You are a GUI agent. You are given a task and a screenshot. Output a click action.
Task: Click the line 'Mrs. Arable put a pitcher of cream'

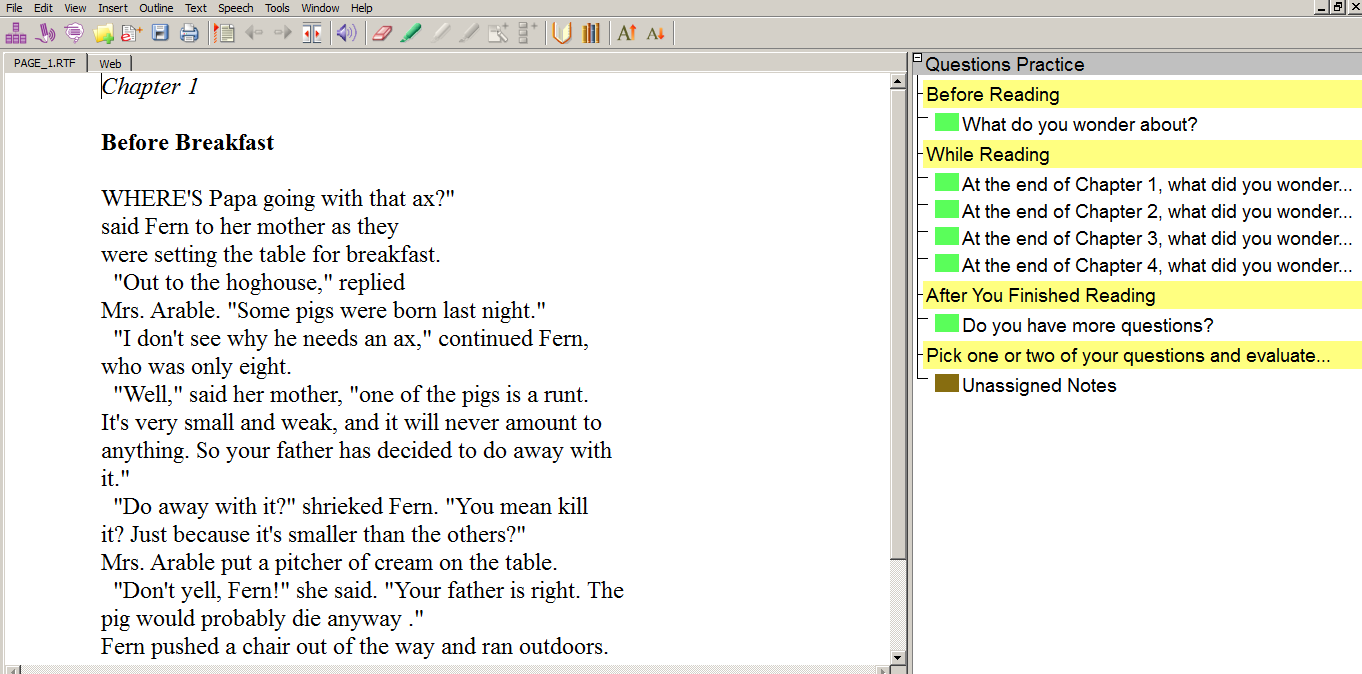coord(329,563)
